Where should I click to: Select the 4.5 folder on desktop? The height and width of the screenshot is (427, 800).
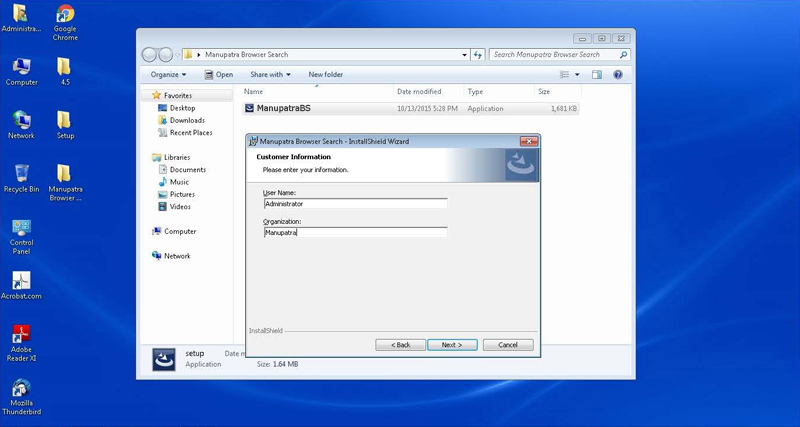click(x=64, y=71)
